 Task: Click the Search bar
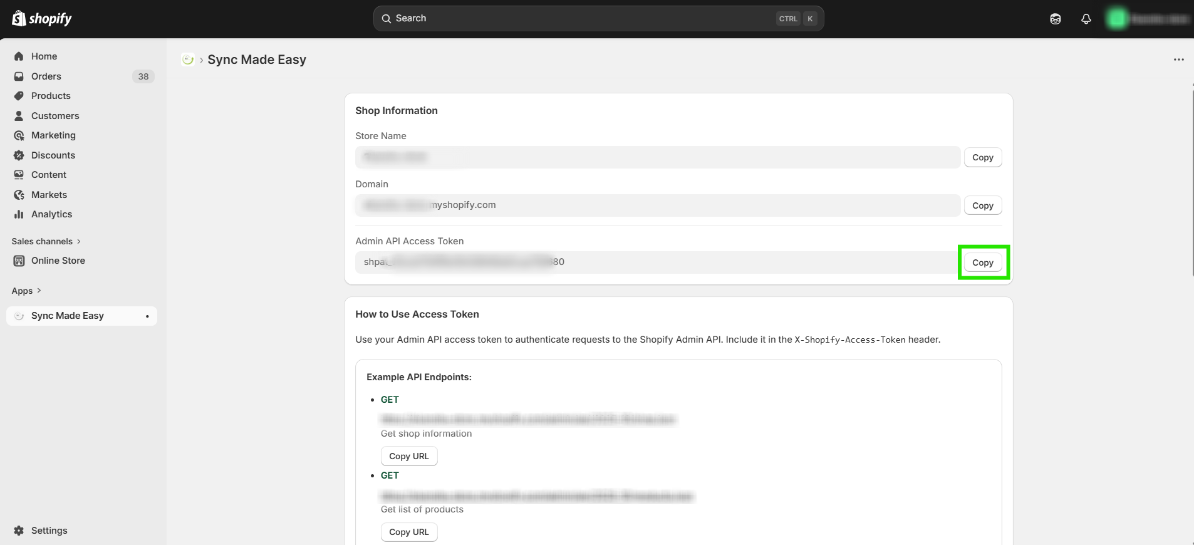598,18
